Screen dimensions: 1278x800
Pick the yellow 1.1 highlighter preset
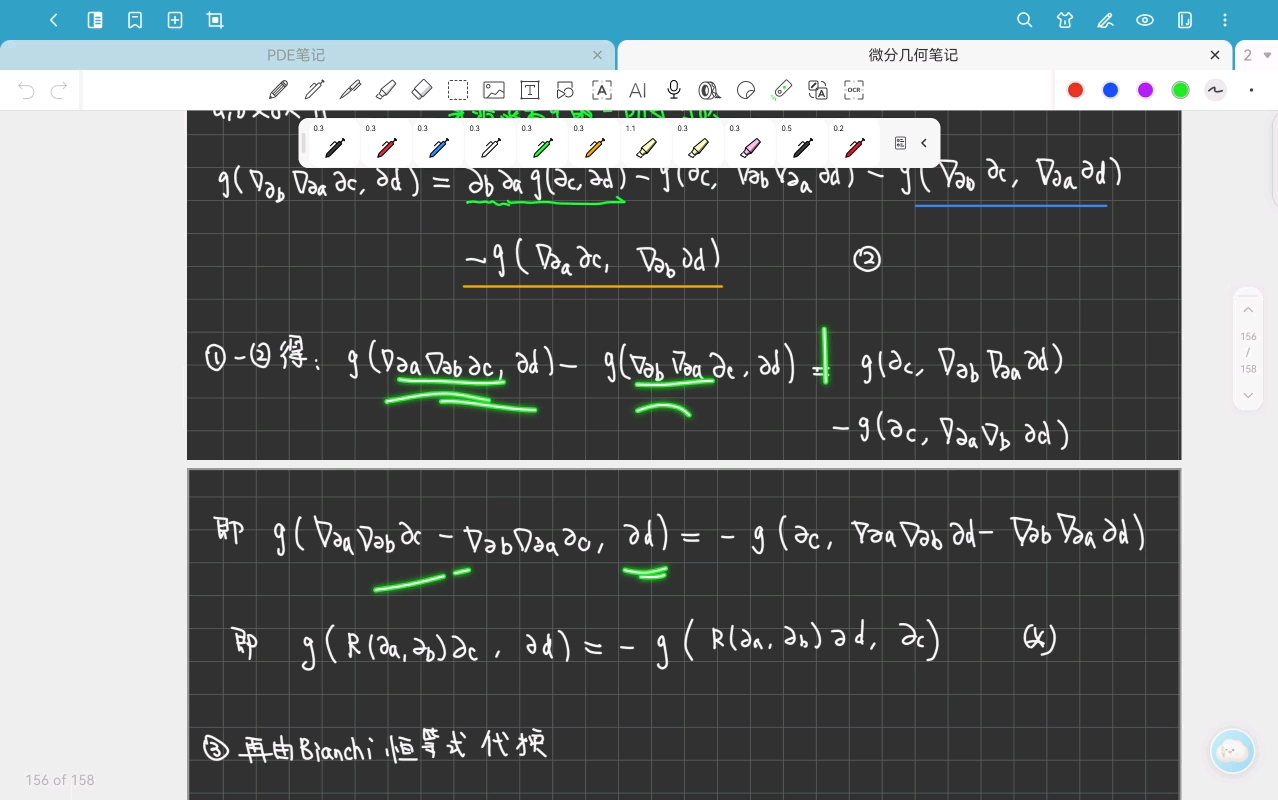click(646, 143)
